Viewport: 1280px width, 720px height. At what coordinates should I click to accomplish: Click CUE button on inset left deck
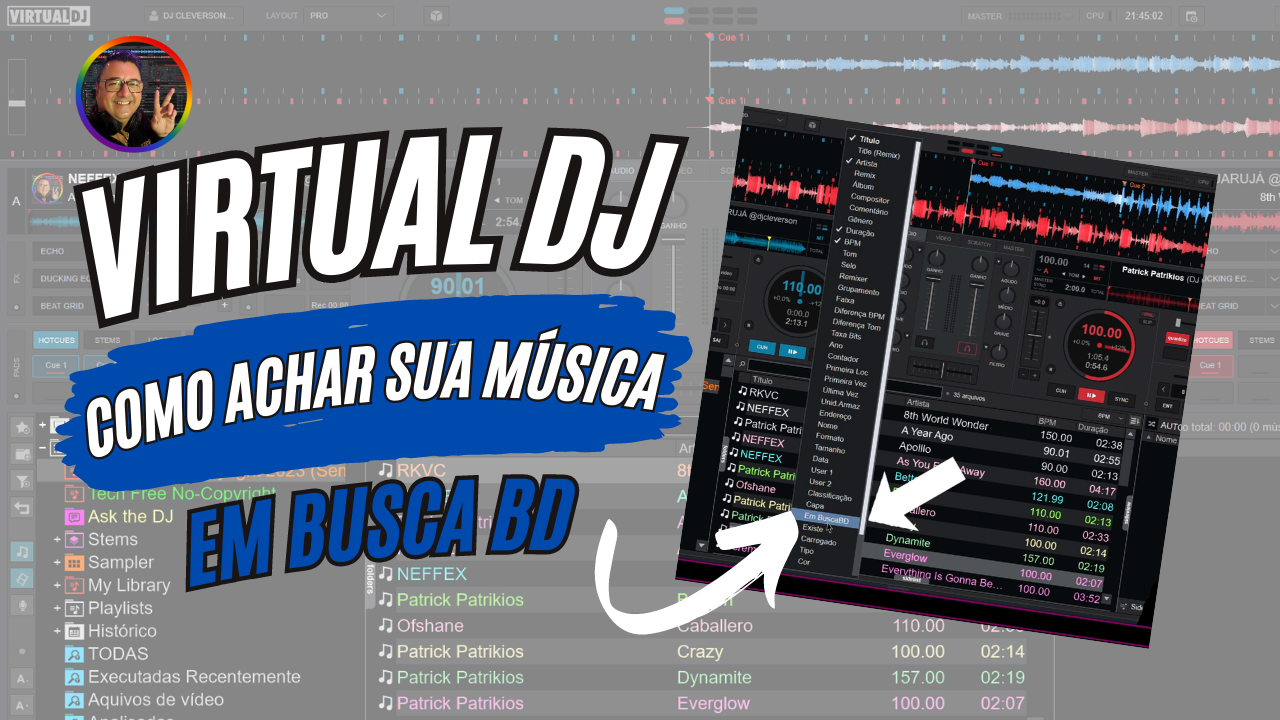coord(761,348)
